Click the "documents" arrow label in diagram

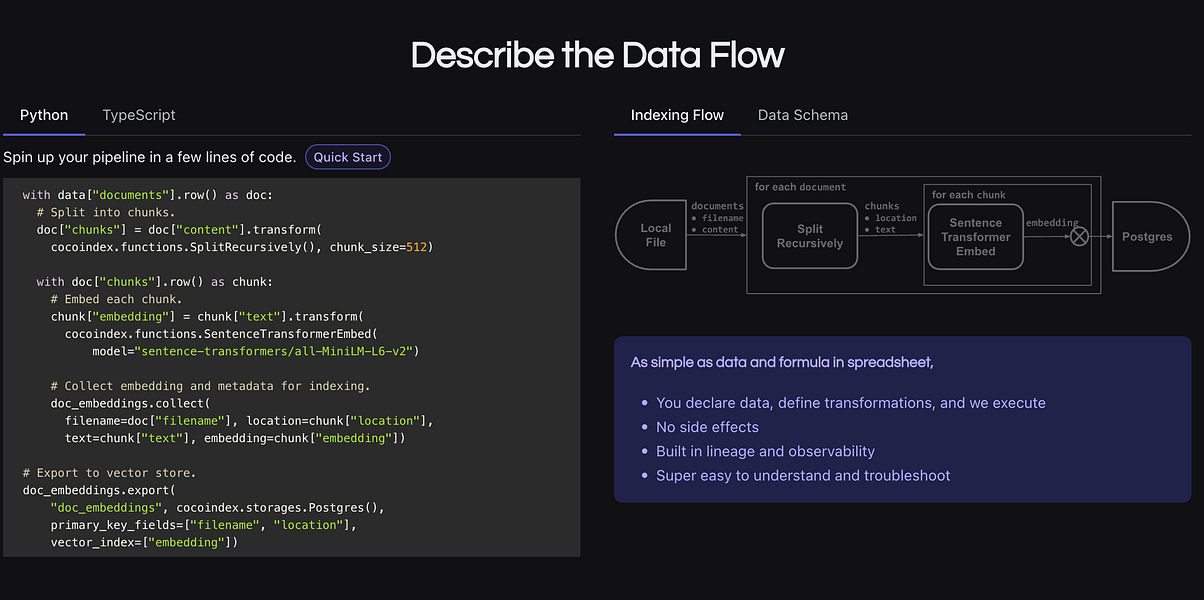(718, 206)
